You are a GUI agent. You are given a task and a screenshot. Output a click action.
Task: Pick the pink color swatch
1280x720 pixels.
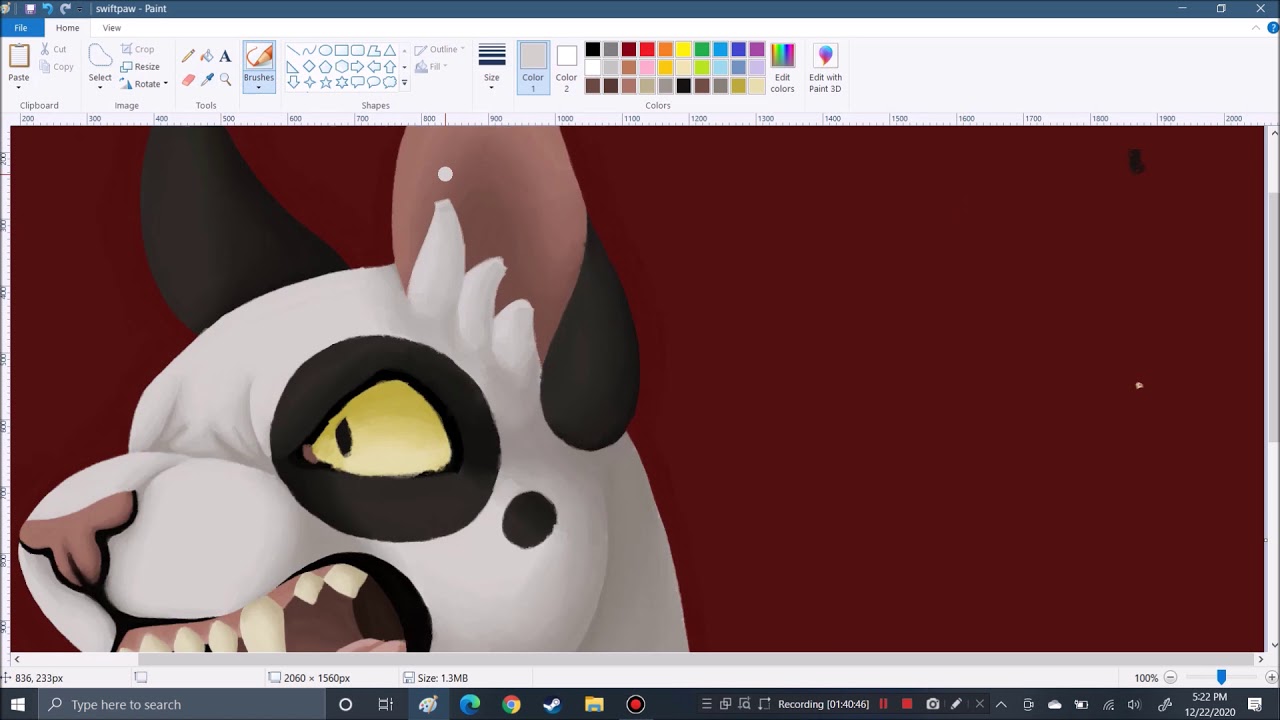tap(647, 68)
